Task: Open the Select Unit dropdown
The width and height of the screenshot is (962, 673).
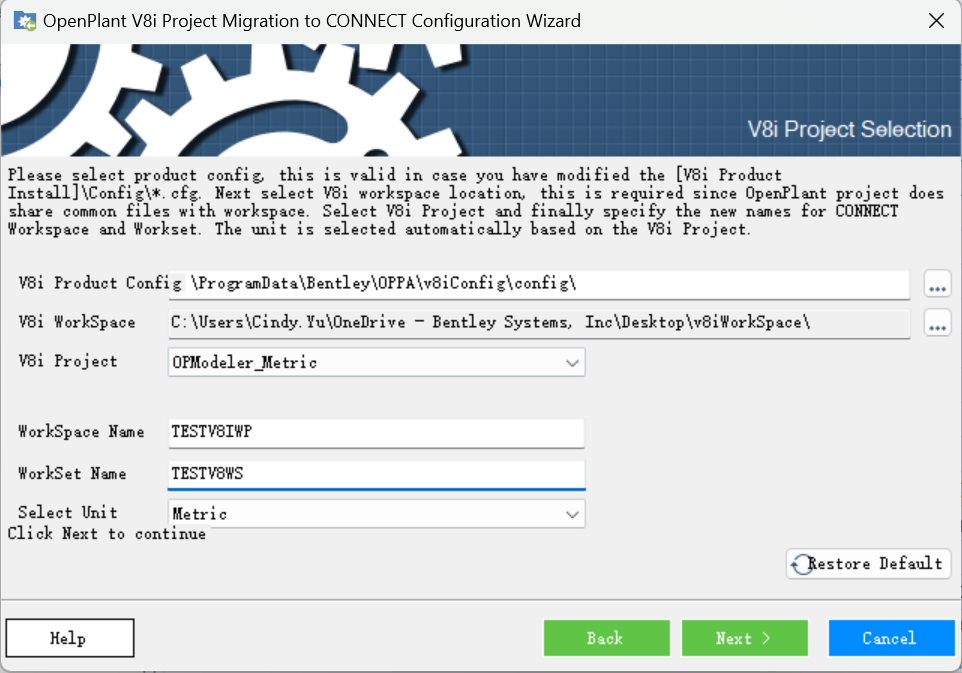Action: pyautogui.click(x=376, y=514)
